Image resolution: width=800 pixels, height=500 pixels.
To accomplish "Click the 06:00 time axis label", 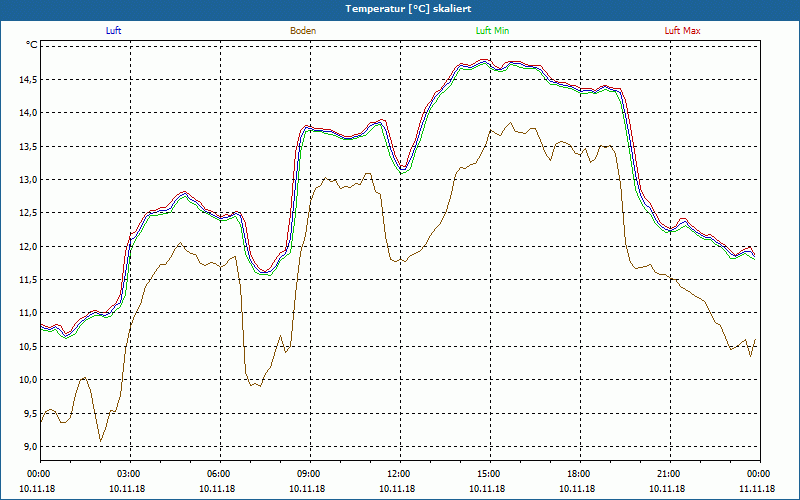I will pos(220,474).
